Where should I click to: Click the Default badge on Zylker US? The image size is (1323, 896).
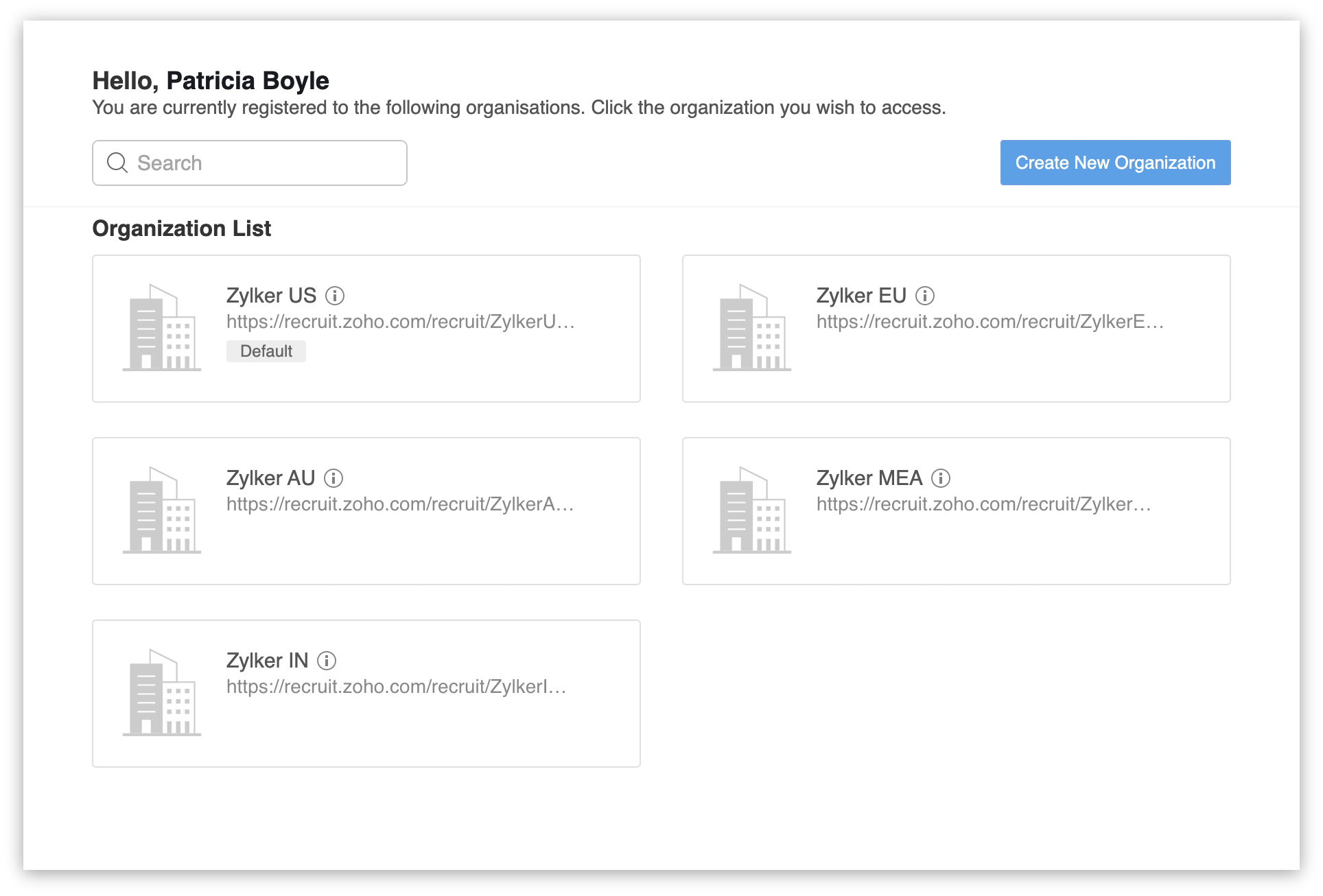click(266, 351)
